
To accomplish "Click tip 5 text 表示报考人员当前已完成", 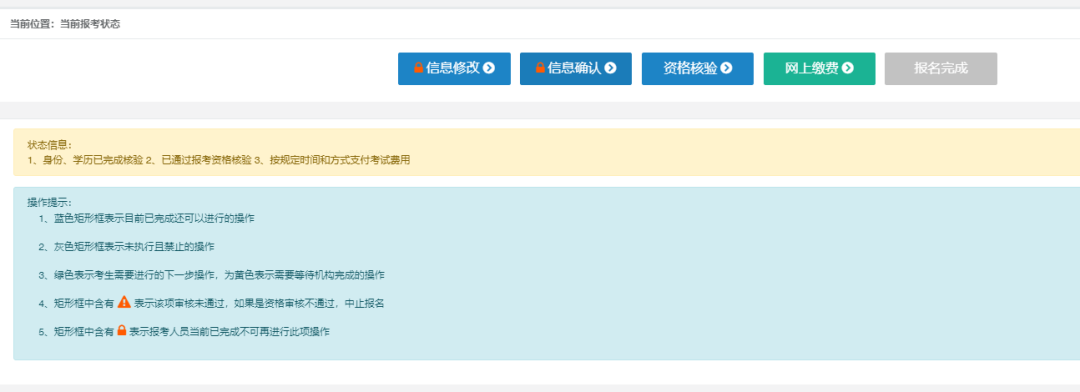I will tap(229, 331).
